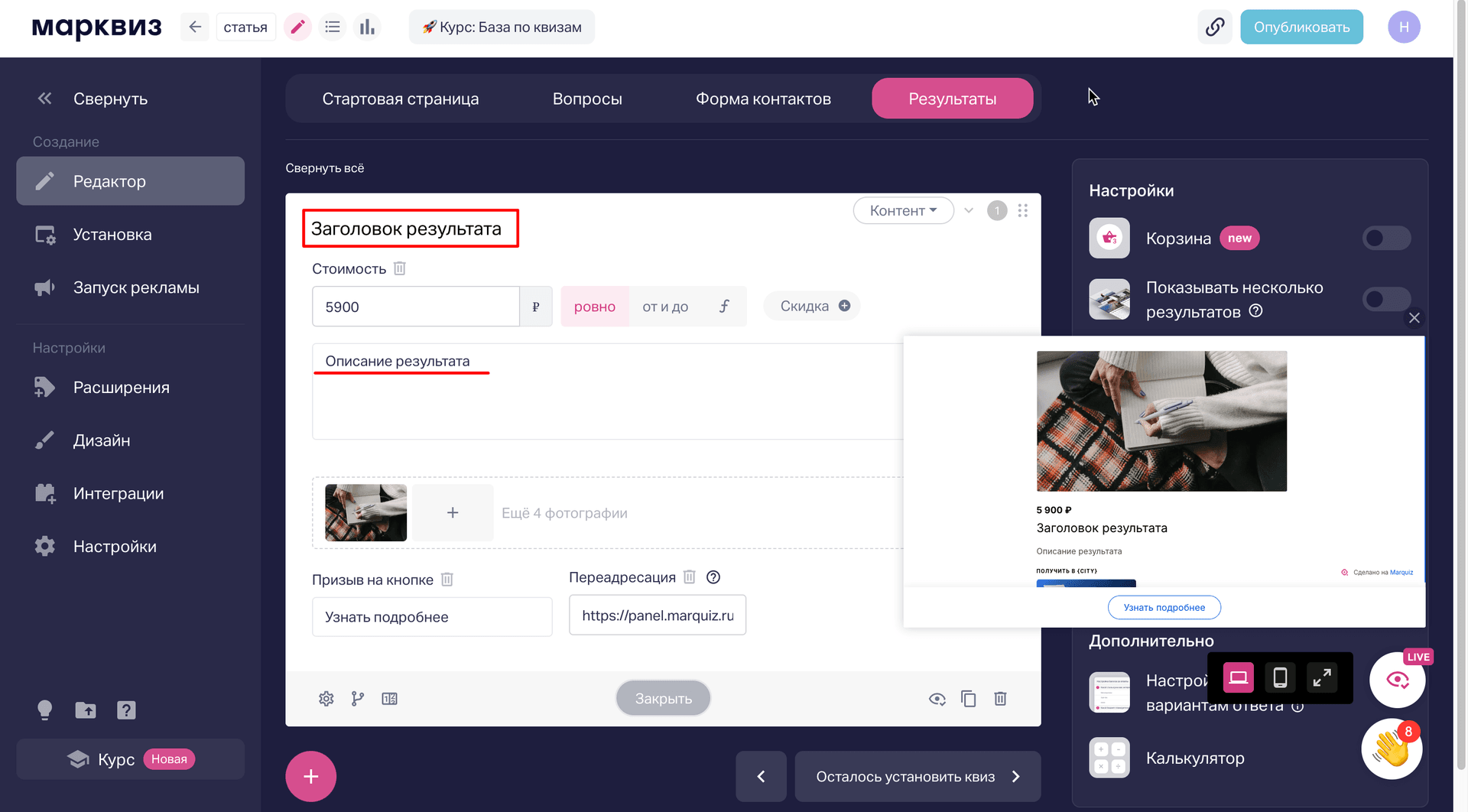The width and height of the screenshot is (1468, 812).
Task: Click Узнать подробнее in preview
Action: [x=1164, y=608]
